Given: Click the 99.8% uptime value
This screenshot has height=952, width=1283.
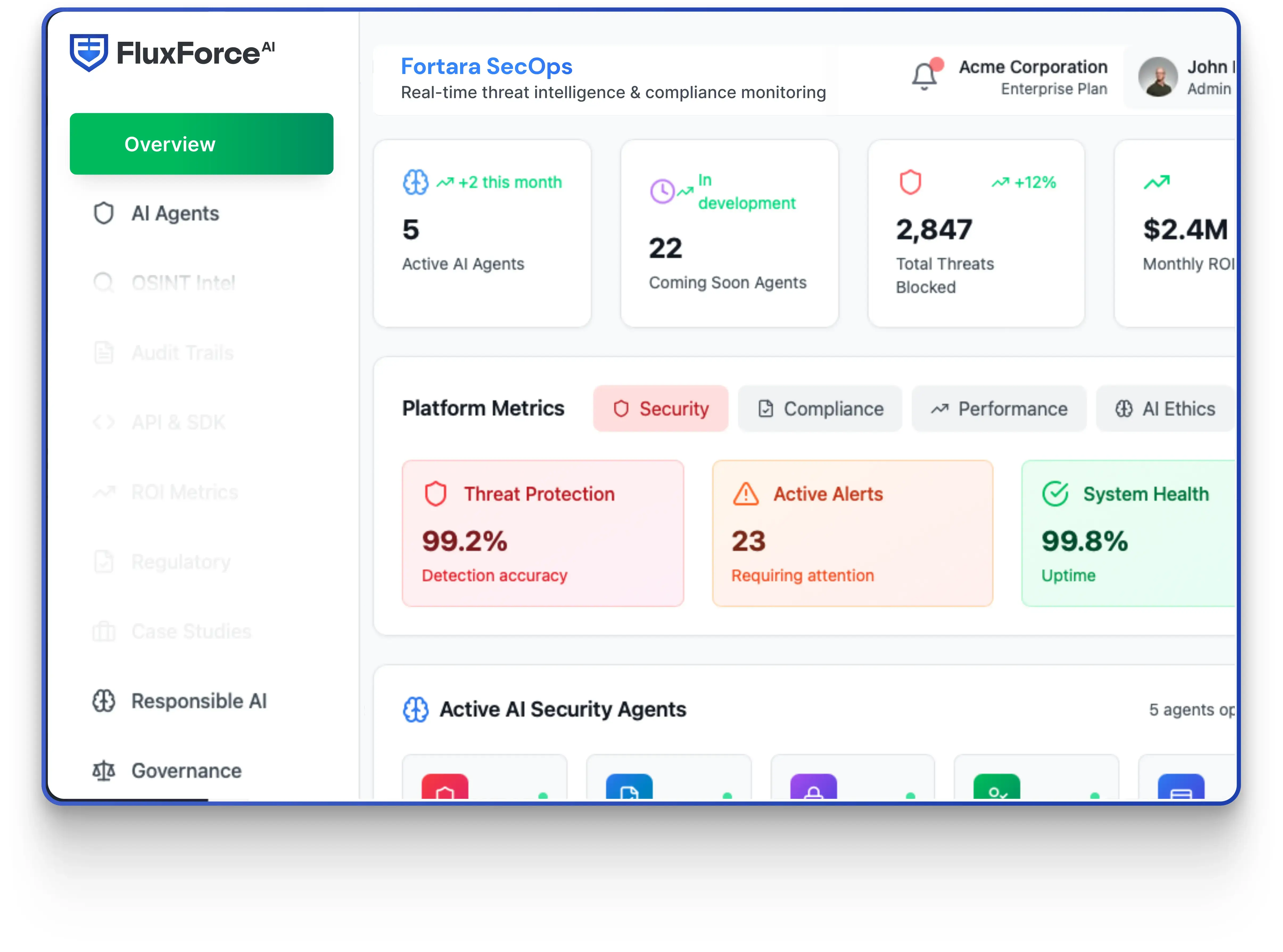Looking at the screenshot, I should [1085, 541].
